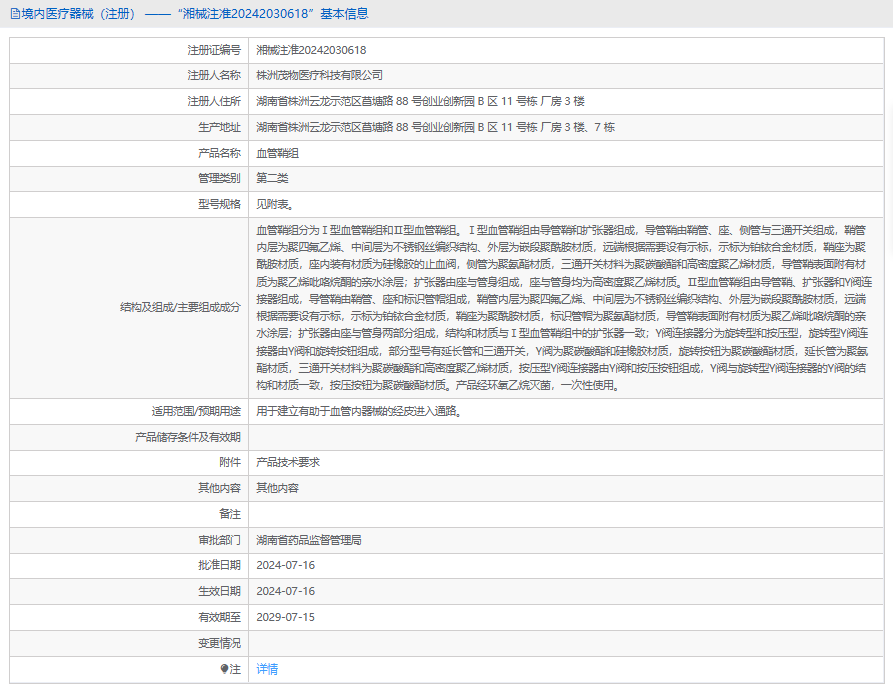Click the attachment entry 产品技术要求
This screenshot has width=893, height=685.
[x=288, y=462]
